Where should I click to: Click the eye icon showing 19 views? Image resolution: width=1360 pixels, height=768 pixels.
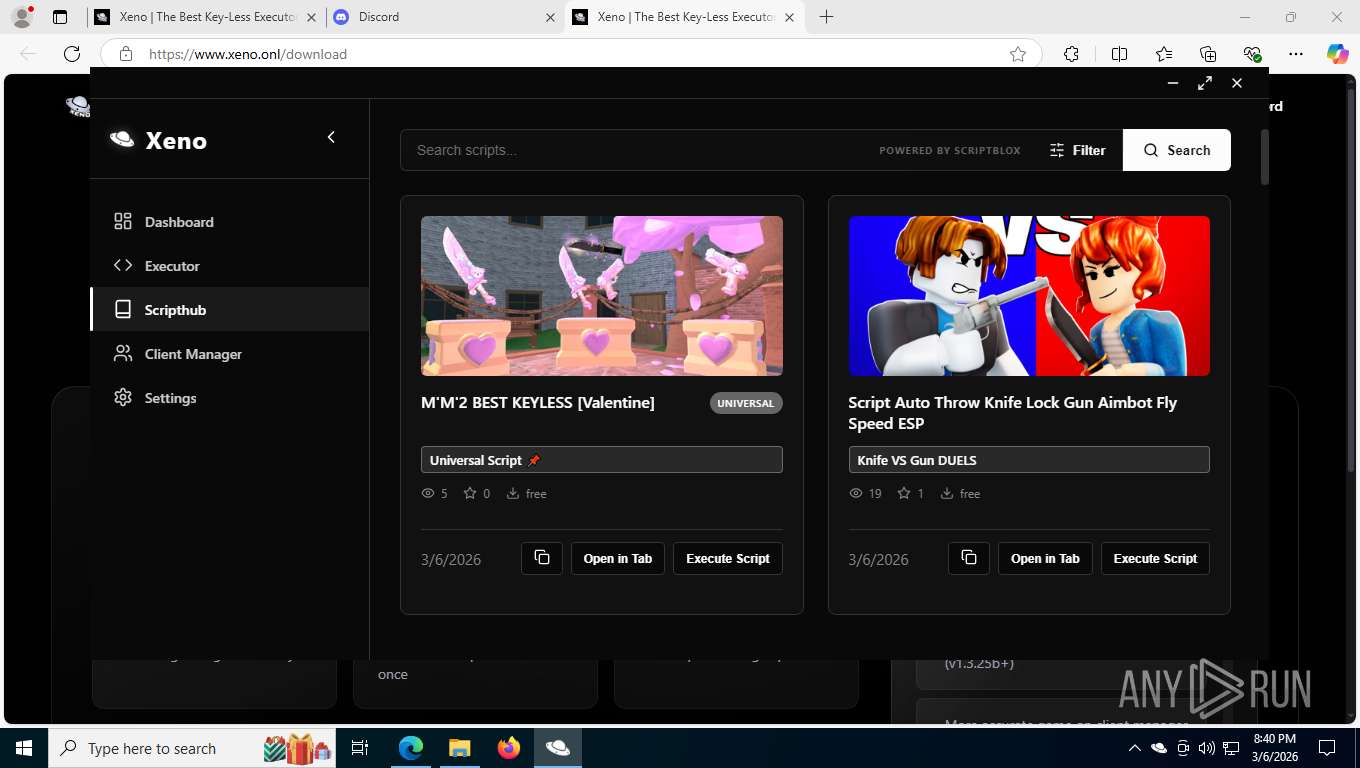(856, 493)
